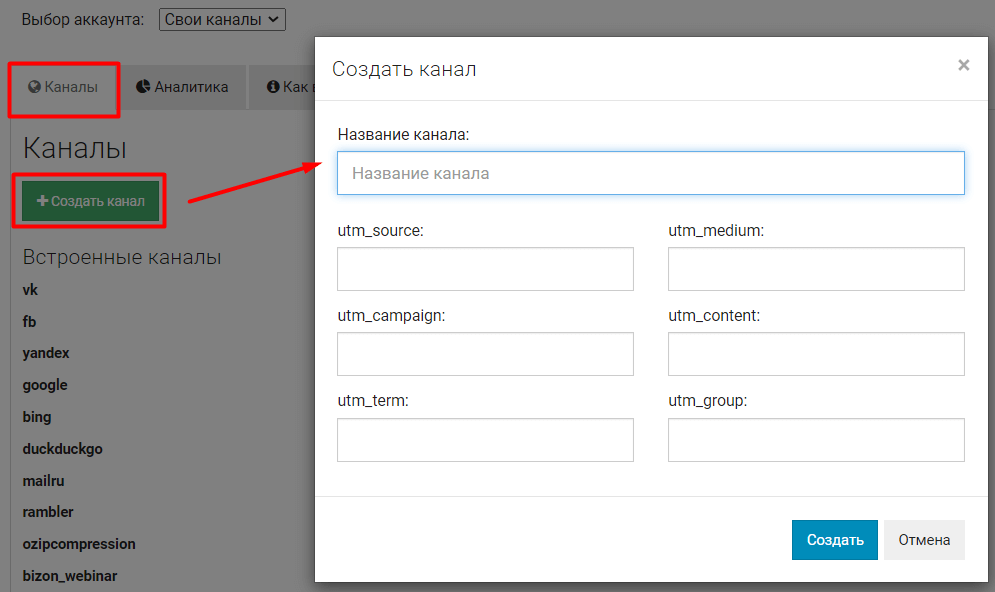Viewport: 995px width, 592px height.
Task: Switch to the Каналы tab
Action: 64,87
